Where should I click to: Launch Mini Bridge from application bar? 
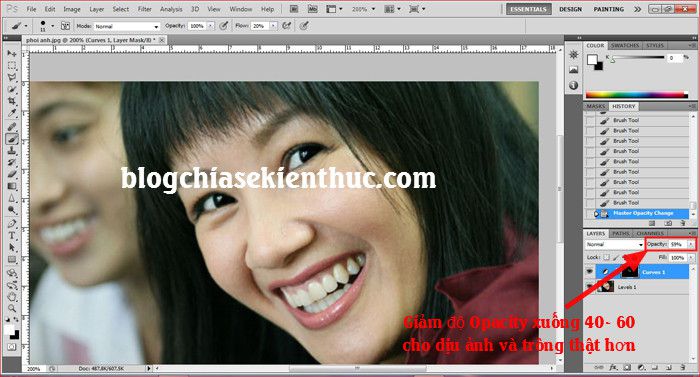(x=312, y=9)
